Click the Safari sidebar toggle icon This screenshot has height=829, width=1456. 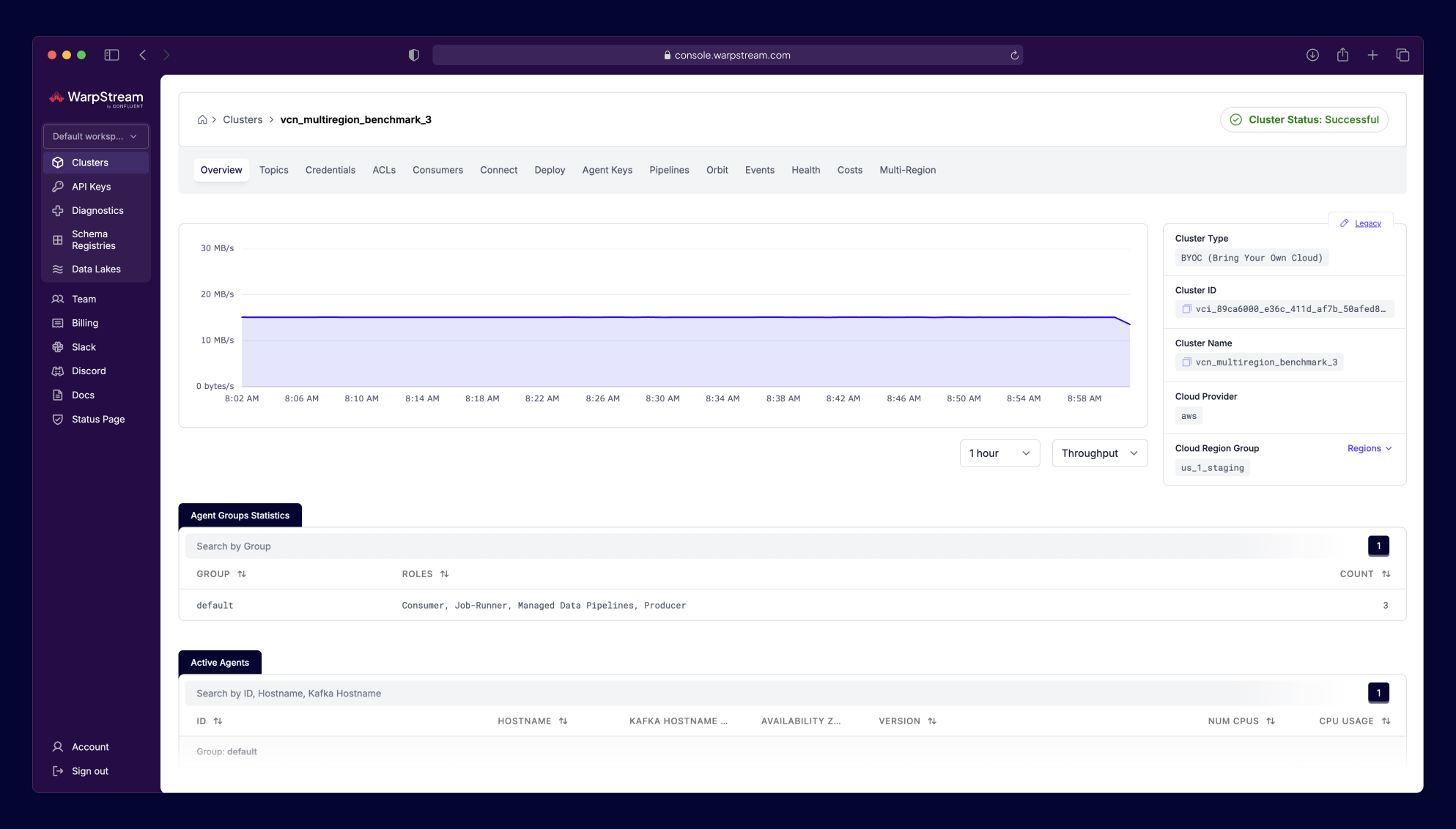tap(111, 55)
